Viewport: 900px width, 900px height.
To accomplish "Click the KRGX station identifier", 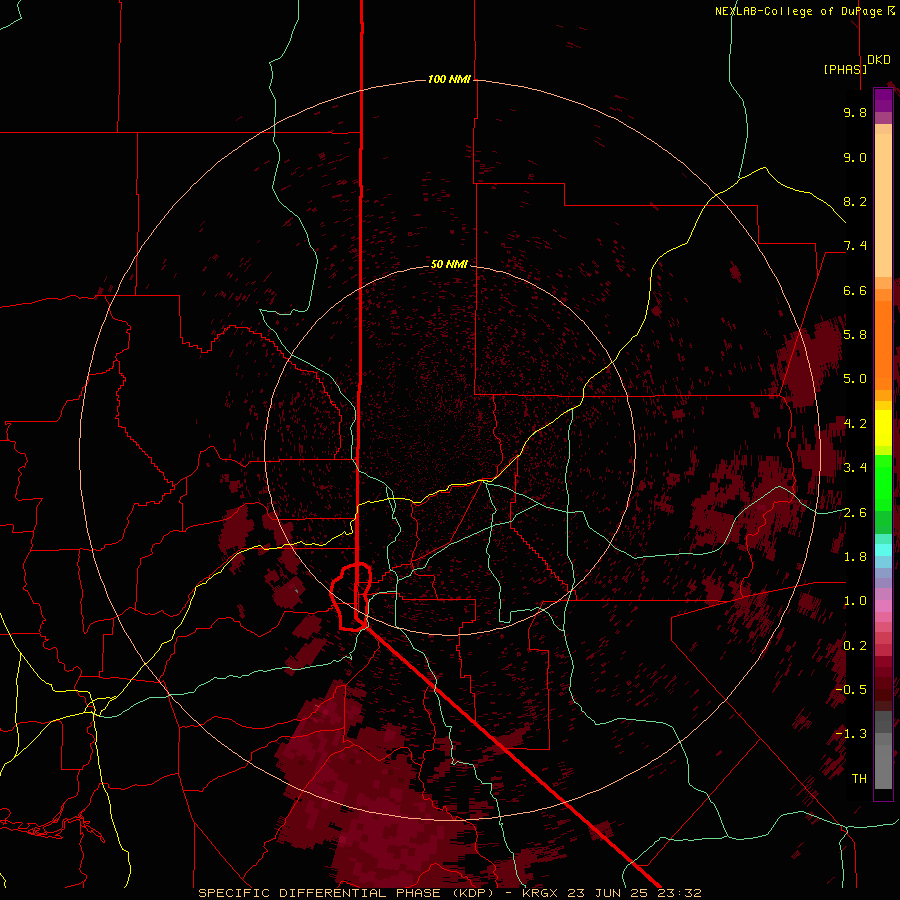I will click(541, 893).
